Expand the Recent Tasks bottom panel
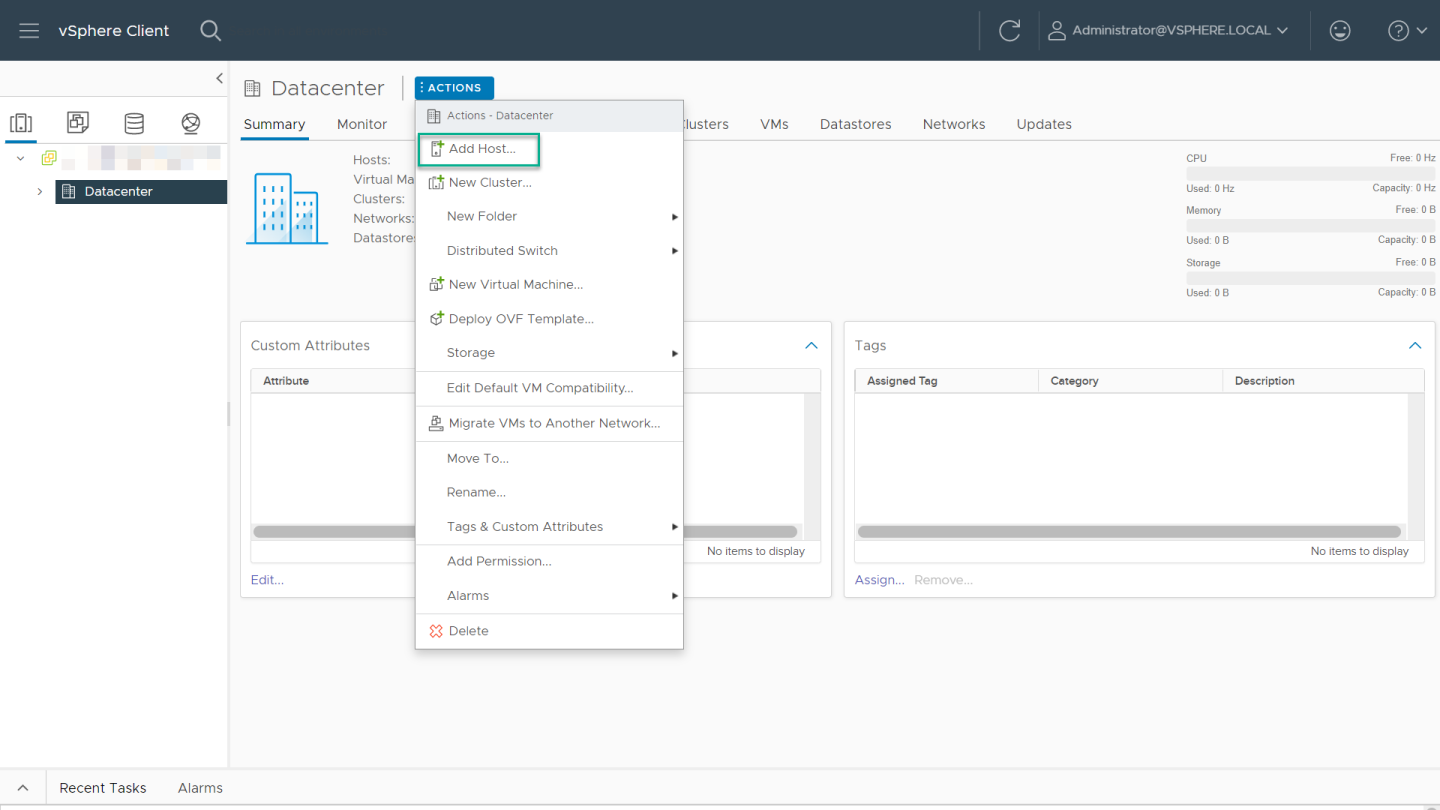1440x810 pixels. click(x=23, y=788)
